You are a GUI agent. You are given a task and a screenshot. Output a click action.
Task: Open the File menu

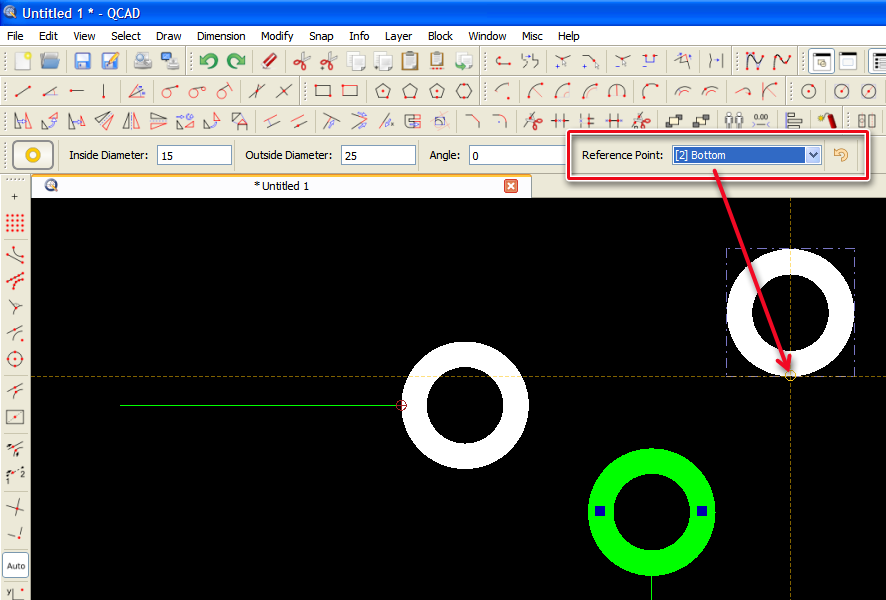(x=15, y=36)
